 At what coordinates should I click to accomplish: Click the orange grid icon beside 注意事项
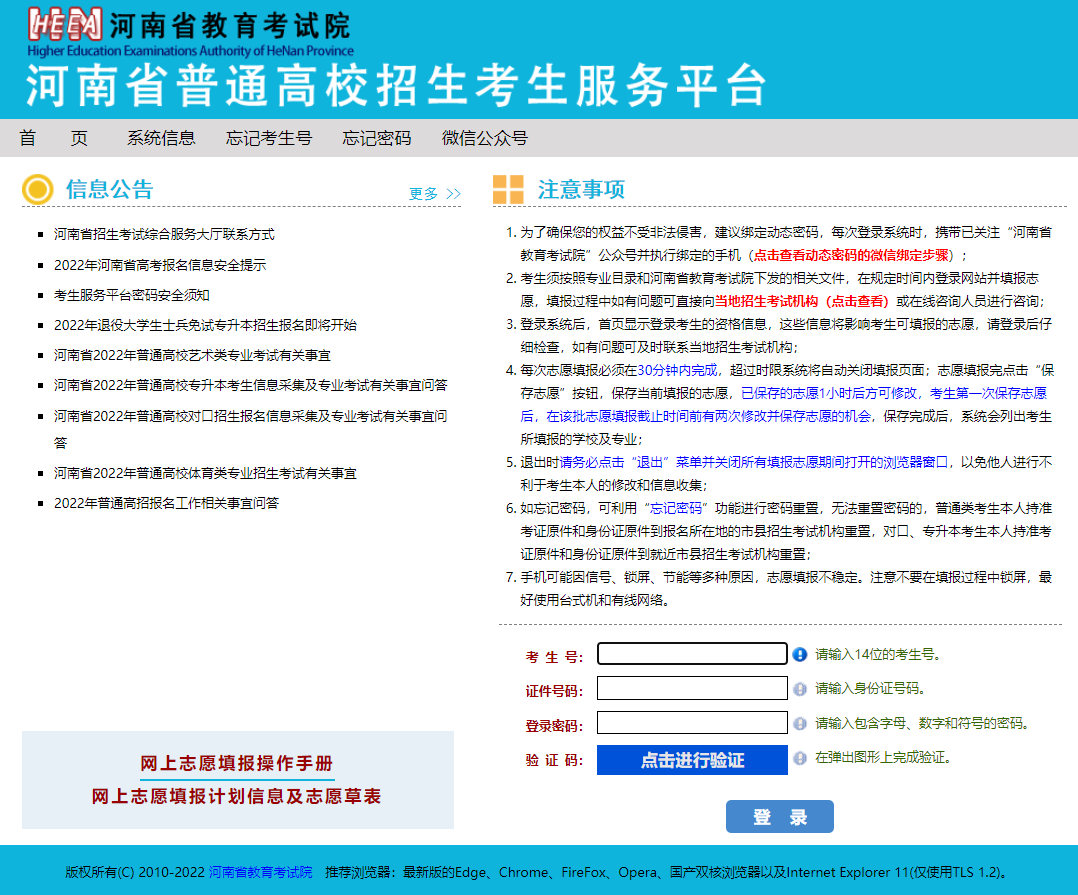point(508,189)
